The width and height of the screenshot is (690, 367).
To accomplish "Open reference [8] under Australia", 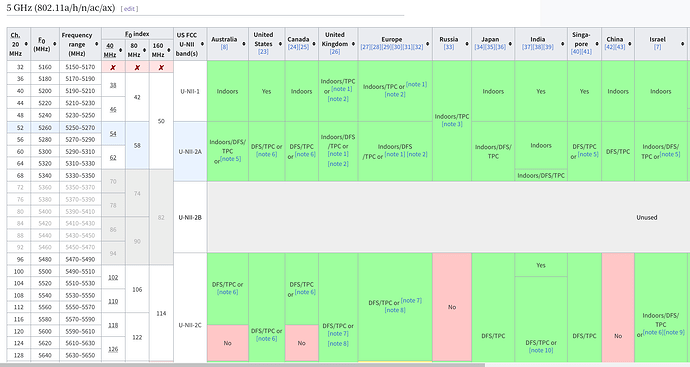I will (x=224, y=47).
